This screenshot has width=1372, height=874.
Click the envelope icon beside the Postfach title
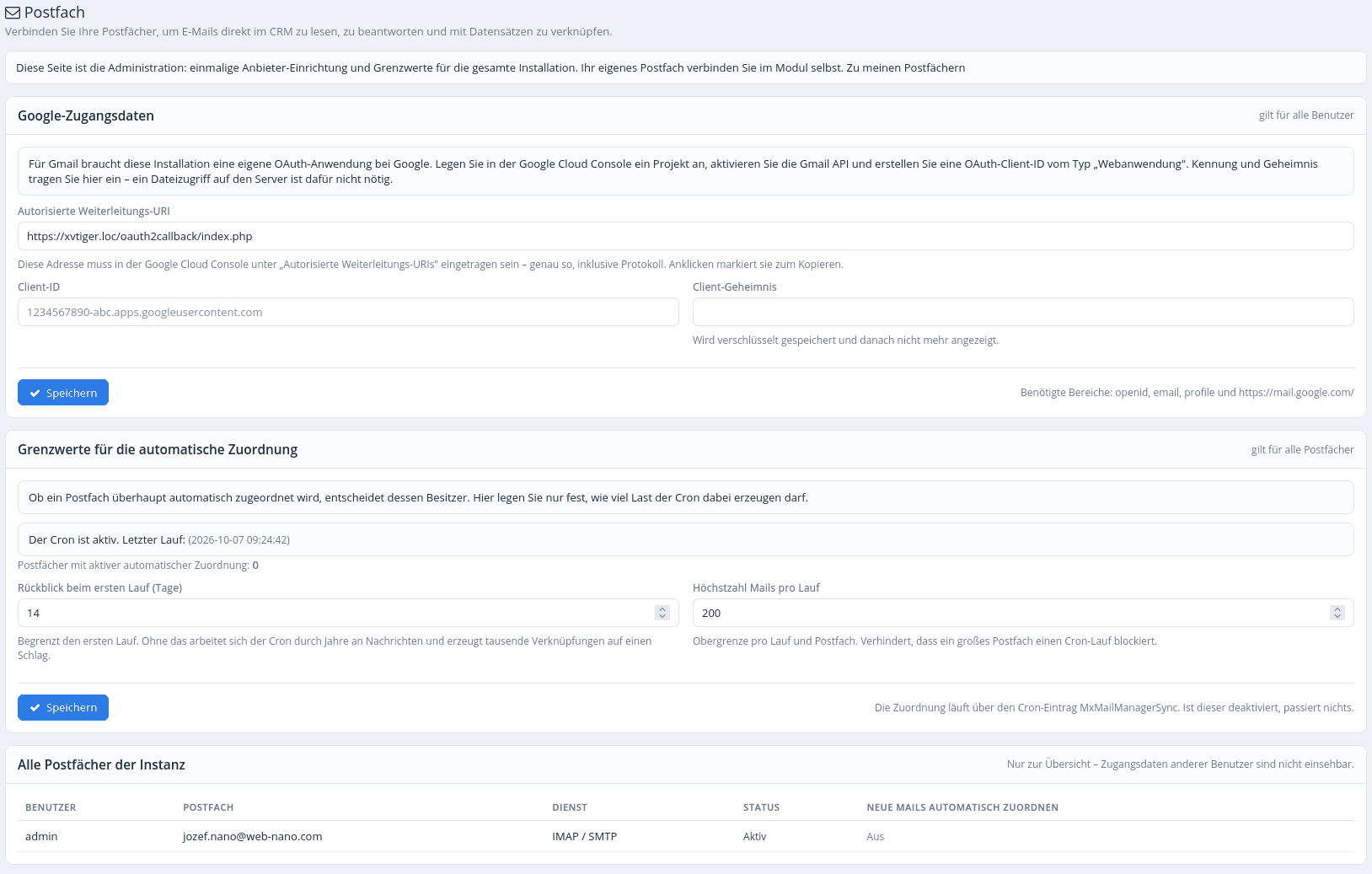pos(13,13)
